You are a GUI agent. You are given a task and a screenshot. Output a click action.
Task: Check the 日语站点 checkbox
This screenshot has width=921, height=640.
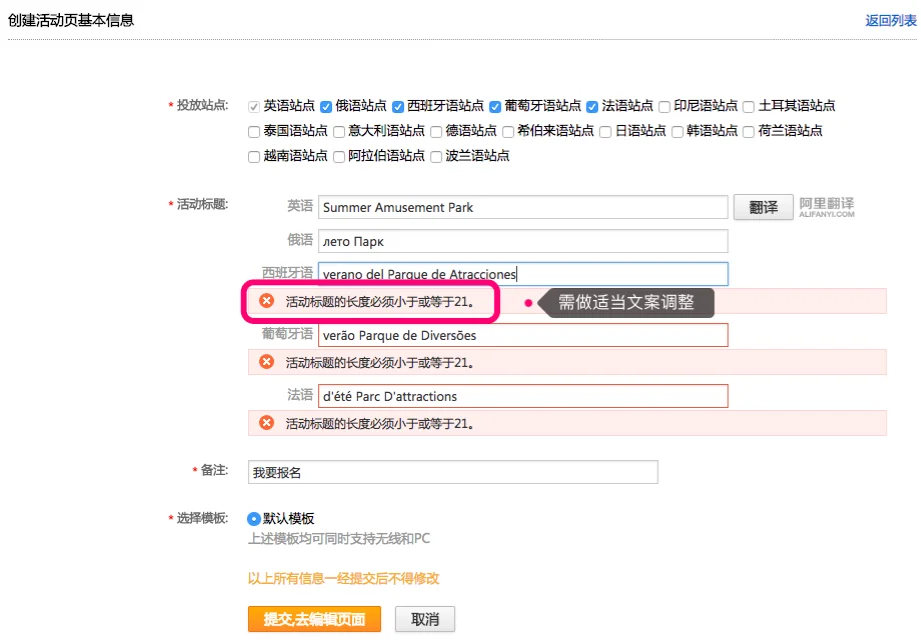click(605, 132)
